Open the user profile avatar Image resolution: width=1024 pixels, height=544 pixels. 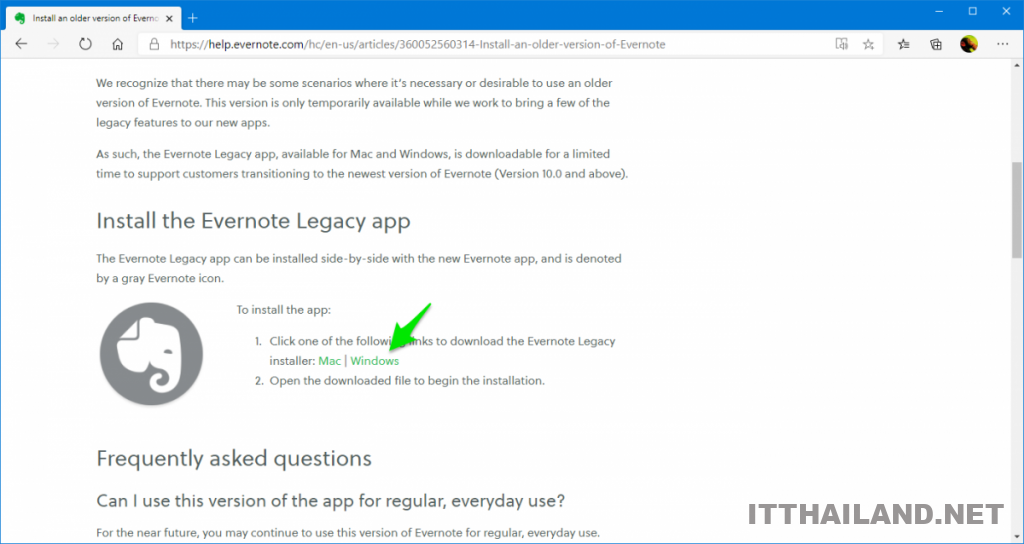point(969,44)
